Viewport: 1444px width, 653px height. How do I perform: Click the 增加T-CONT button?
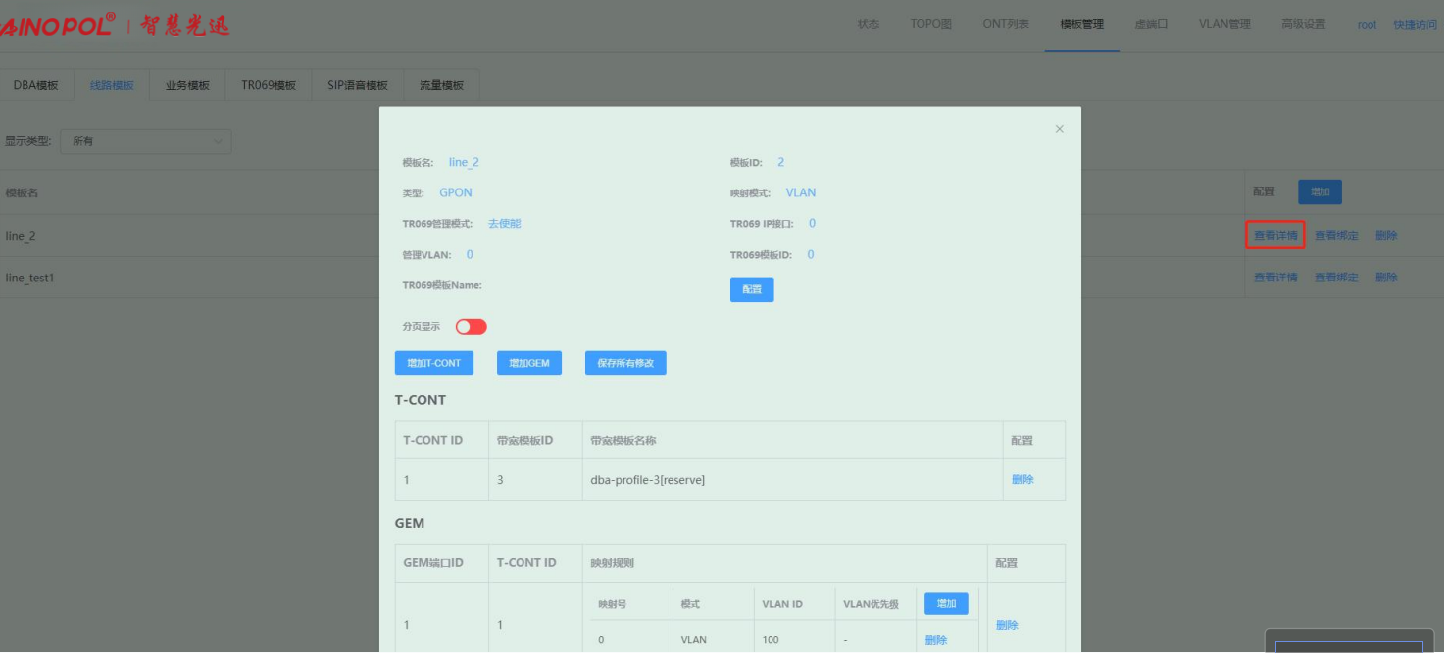434,363
